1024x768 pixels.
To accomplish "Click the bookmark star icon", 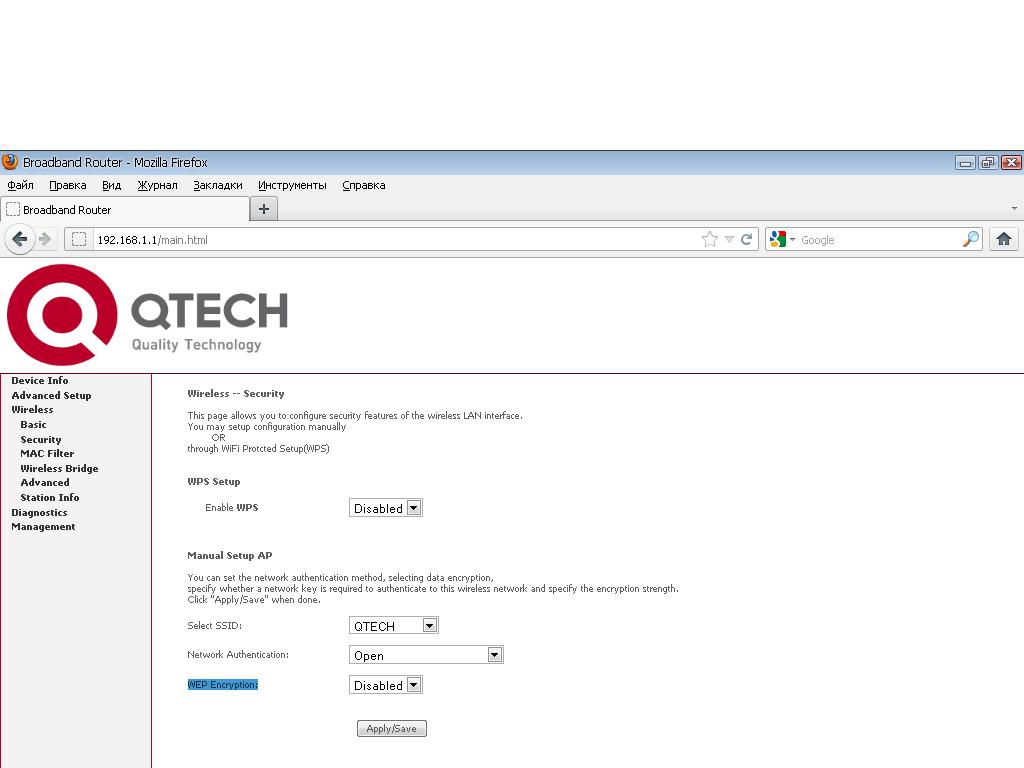I will pyautogui.click(x=710, y=240).
